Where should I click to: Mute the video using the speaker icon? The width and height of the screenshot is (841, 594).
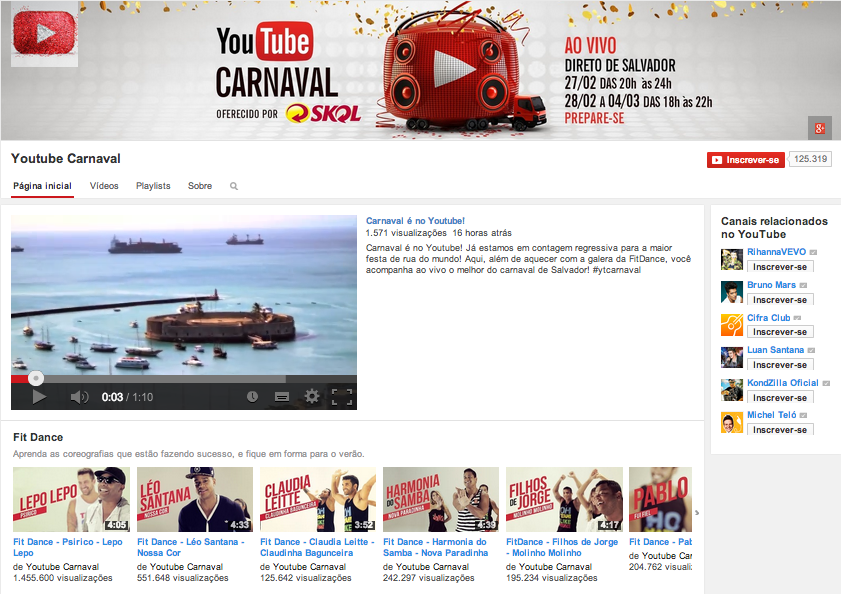click(79, 397)
